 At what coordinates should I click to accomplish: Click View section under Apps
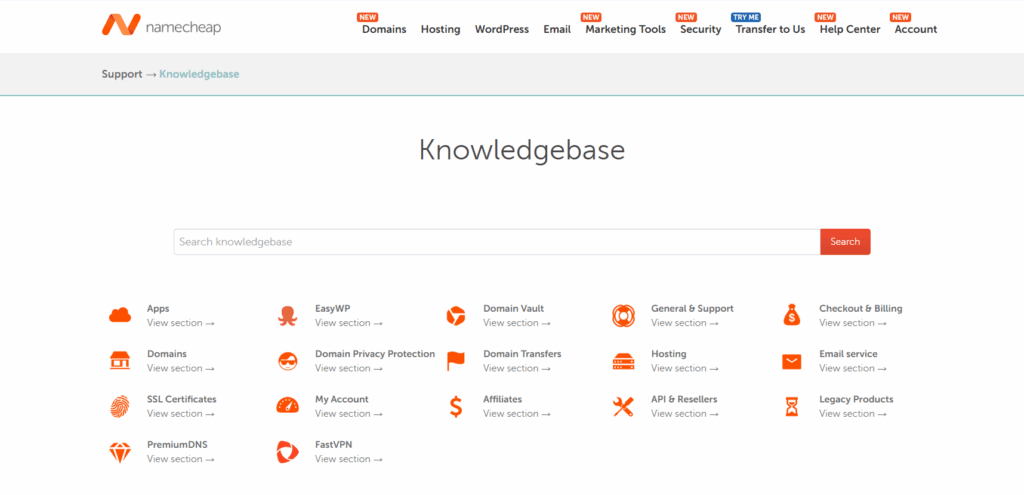coord(181,323)
